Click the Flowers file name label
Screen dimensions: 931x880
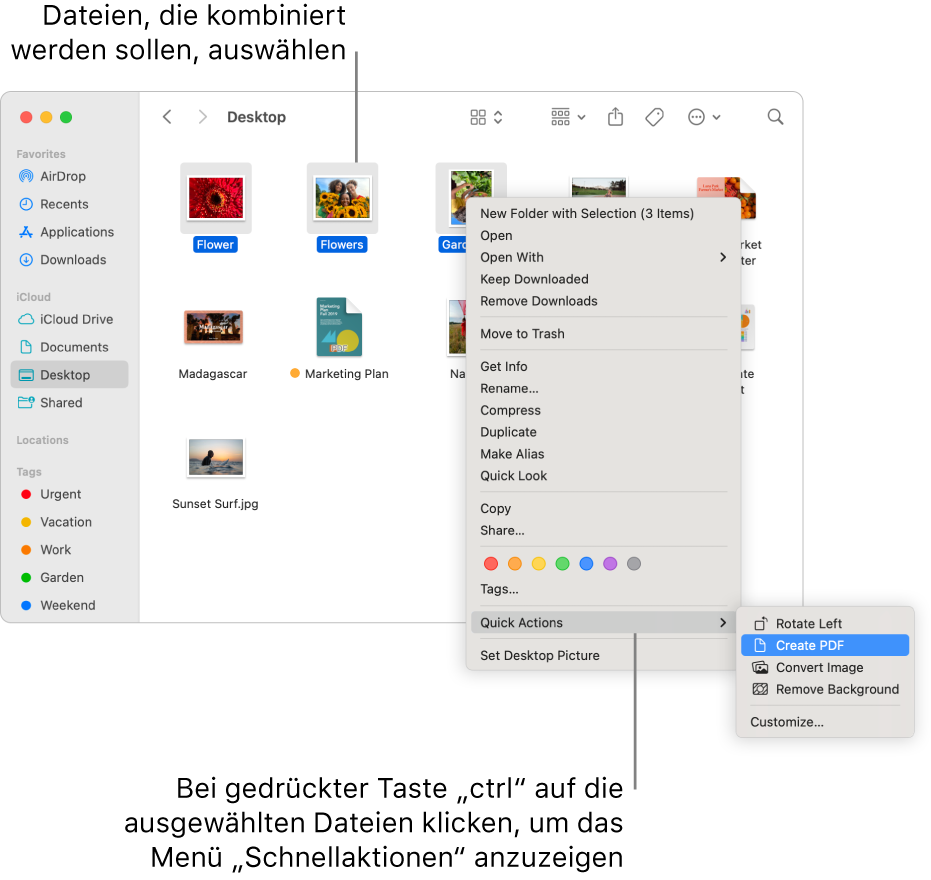tap(342, 245)
